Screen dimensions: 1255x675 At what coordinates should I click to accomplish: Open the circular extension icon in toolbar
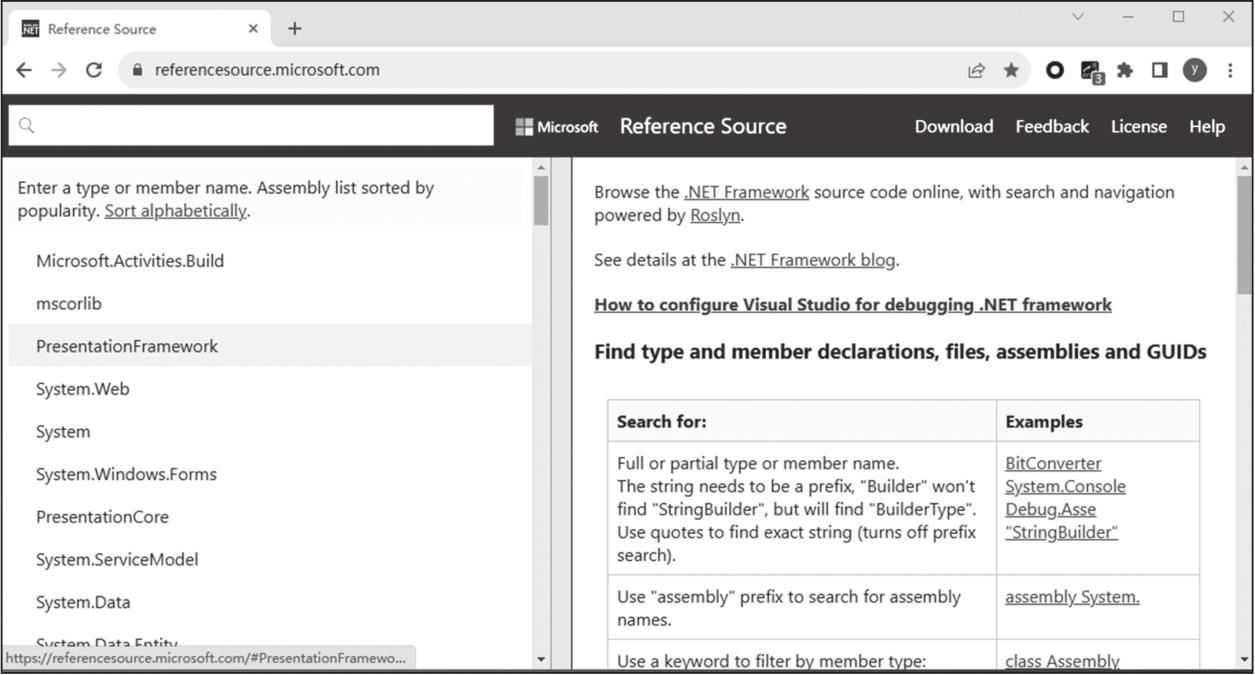point(1054,70)
